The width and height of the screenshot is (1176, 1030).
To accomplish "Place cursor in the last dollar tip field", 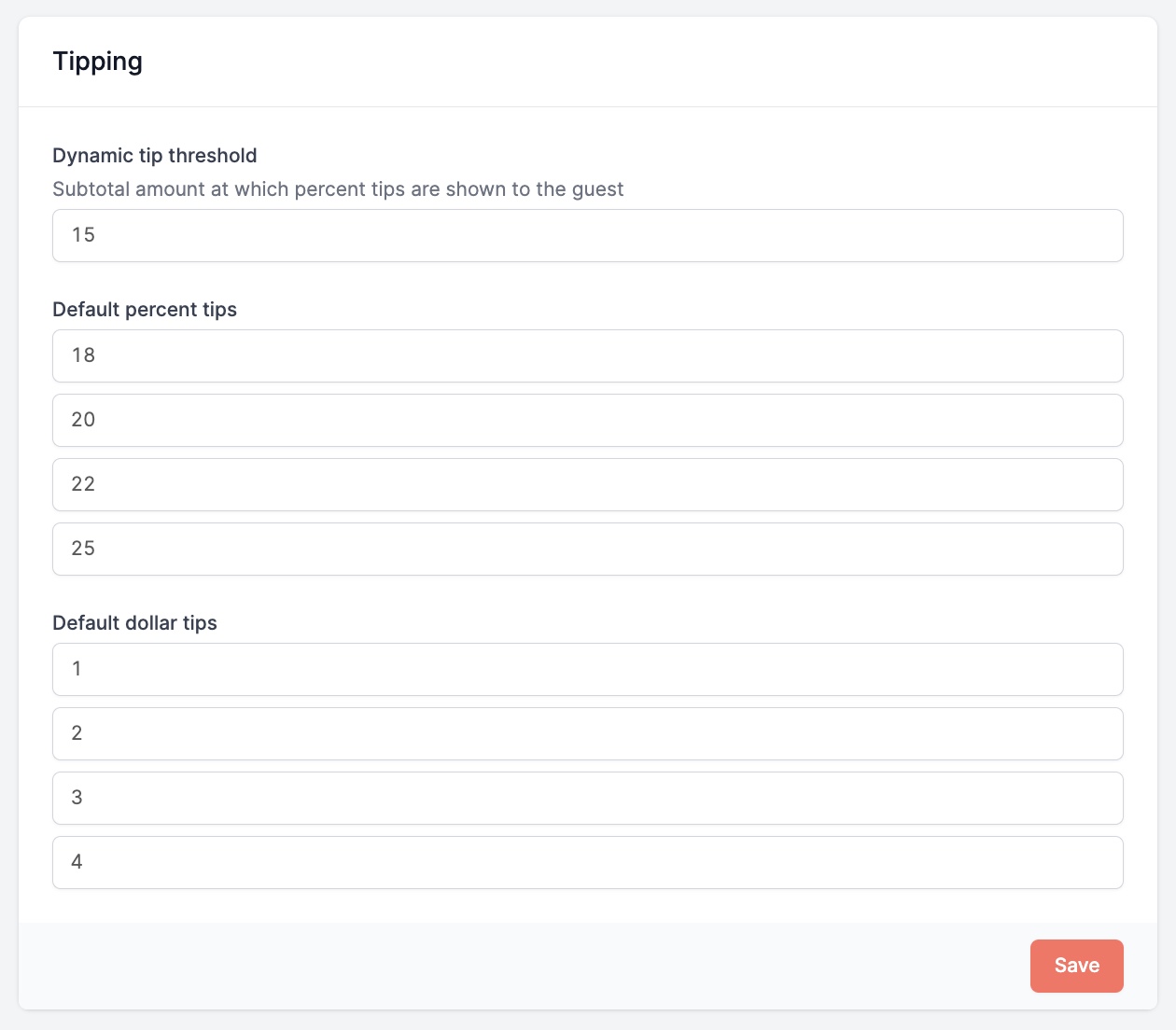I will click(587, 862).
